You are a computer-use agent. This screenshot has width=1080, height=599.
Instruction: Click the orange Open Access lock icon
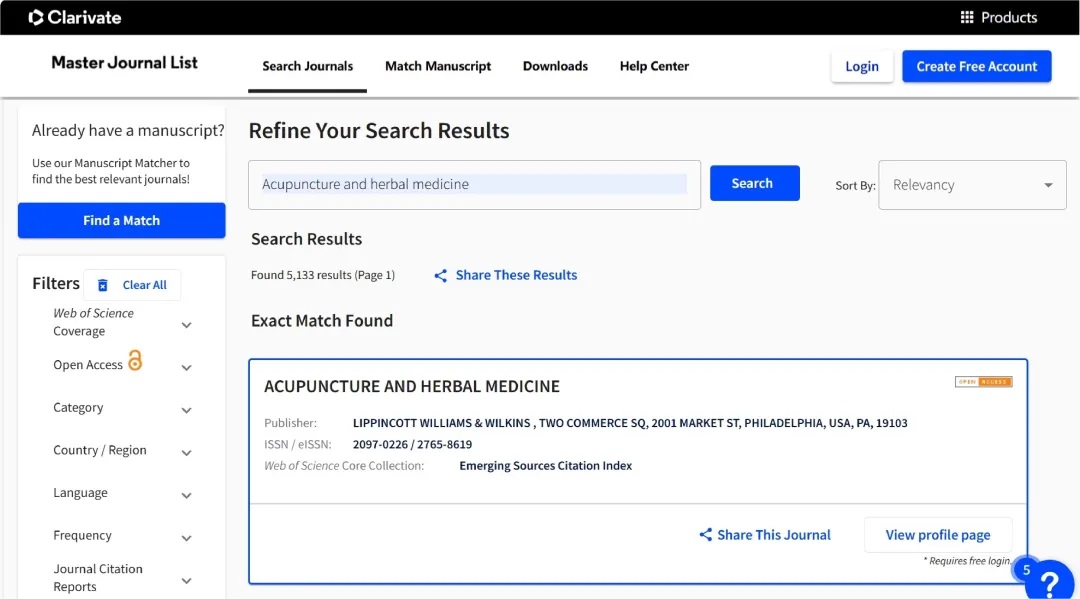135,361
